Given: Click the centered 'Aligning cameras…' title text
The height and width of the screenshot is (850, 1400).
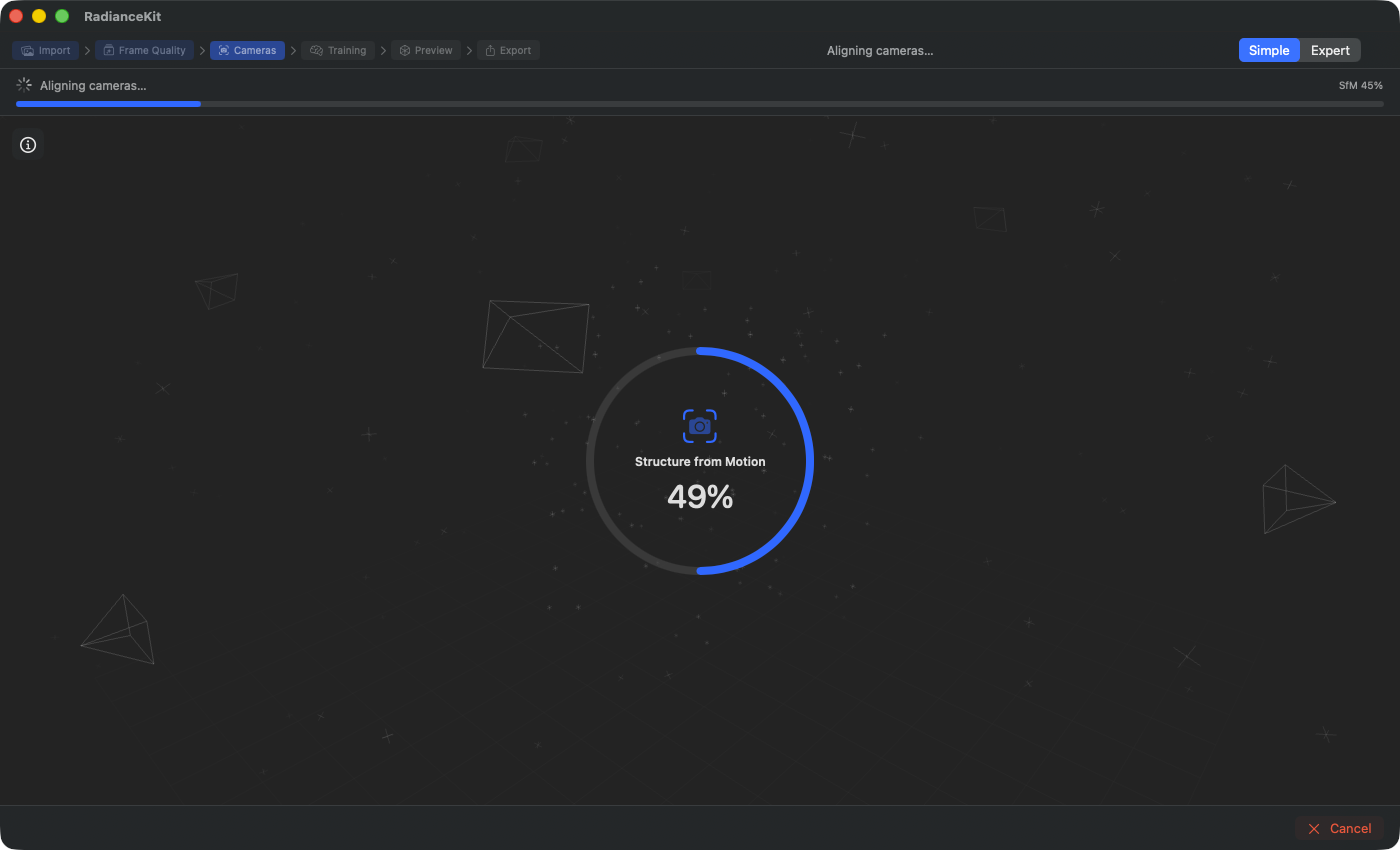Looking at the screenshot, I should point(880,50).
